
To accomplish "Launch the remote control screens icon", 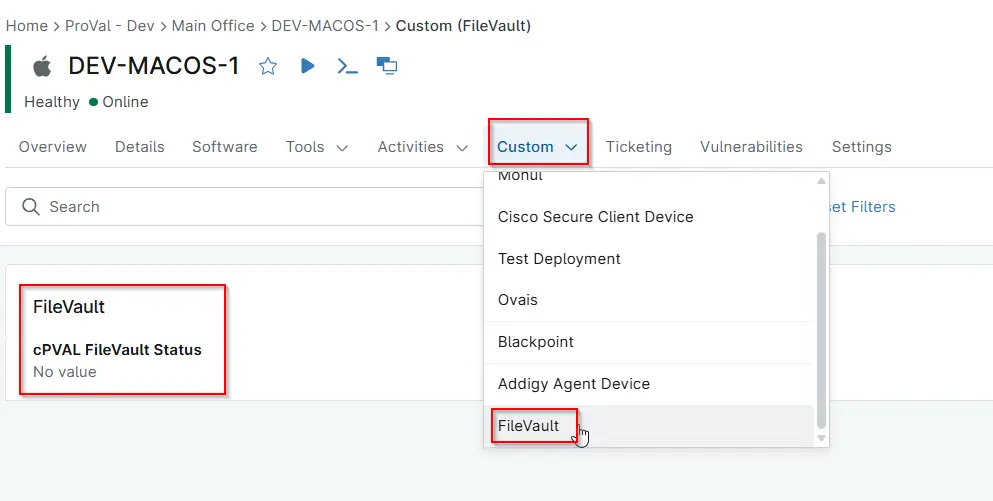I will pos(387,66).
